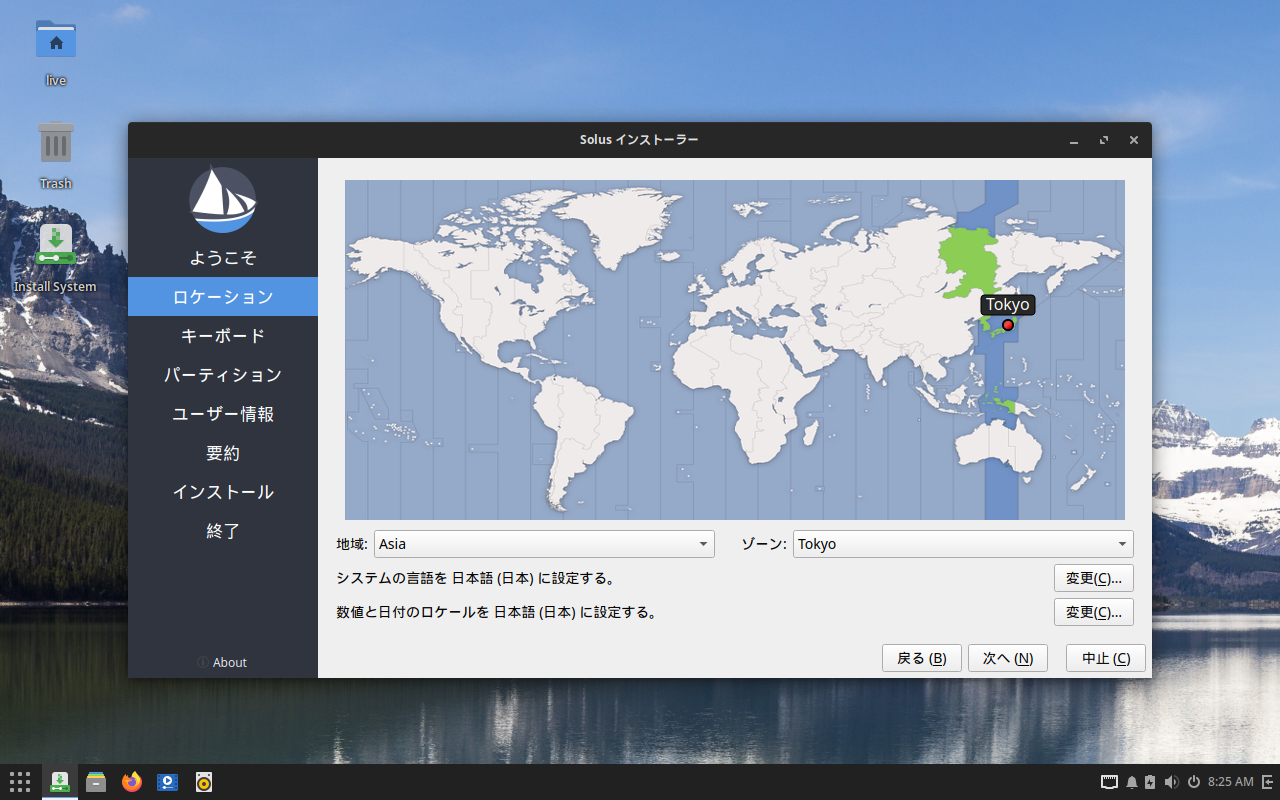This screenshot has height=800, width=1280.
Task: Click the wired network tray icon
Action: (1109, 782)
